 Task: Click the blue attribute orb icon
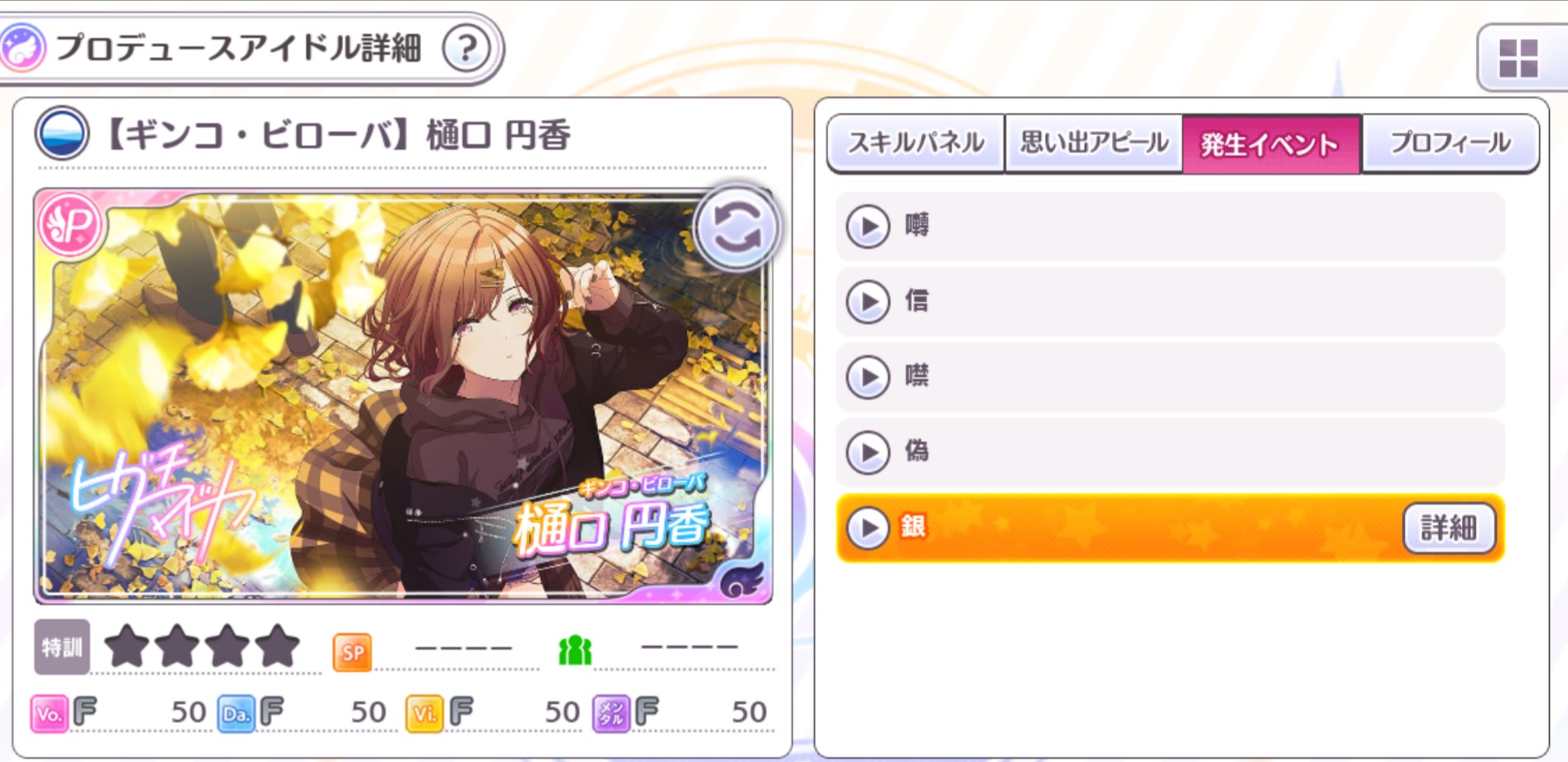pos(62,133)
